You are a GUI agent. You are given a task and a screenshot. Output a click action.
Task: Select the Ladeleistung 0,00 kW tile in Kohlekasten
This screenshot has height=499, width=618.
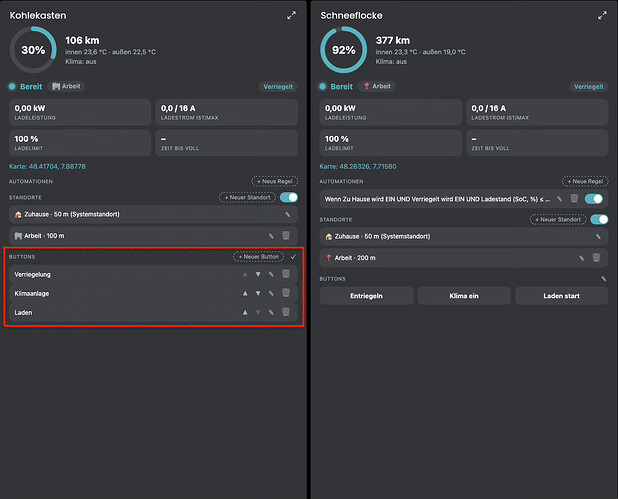tap(80, 112)
